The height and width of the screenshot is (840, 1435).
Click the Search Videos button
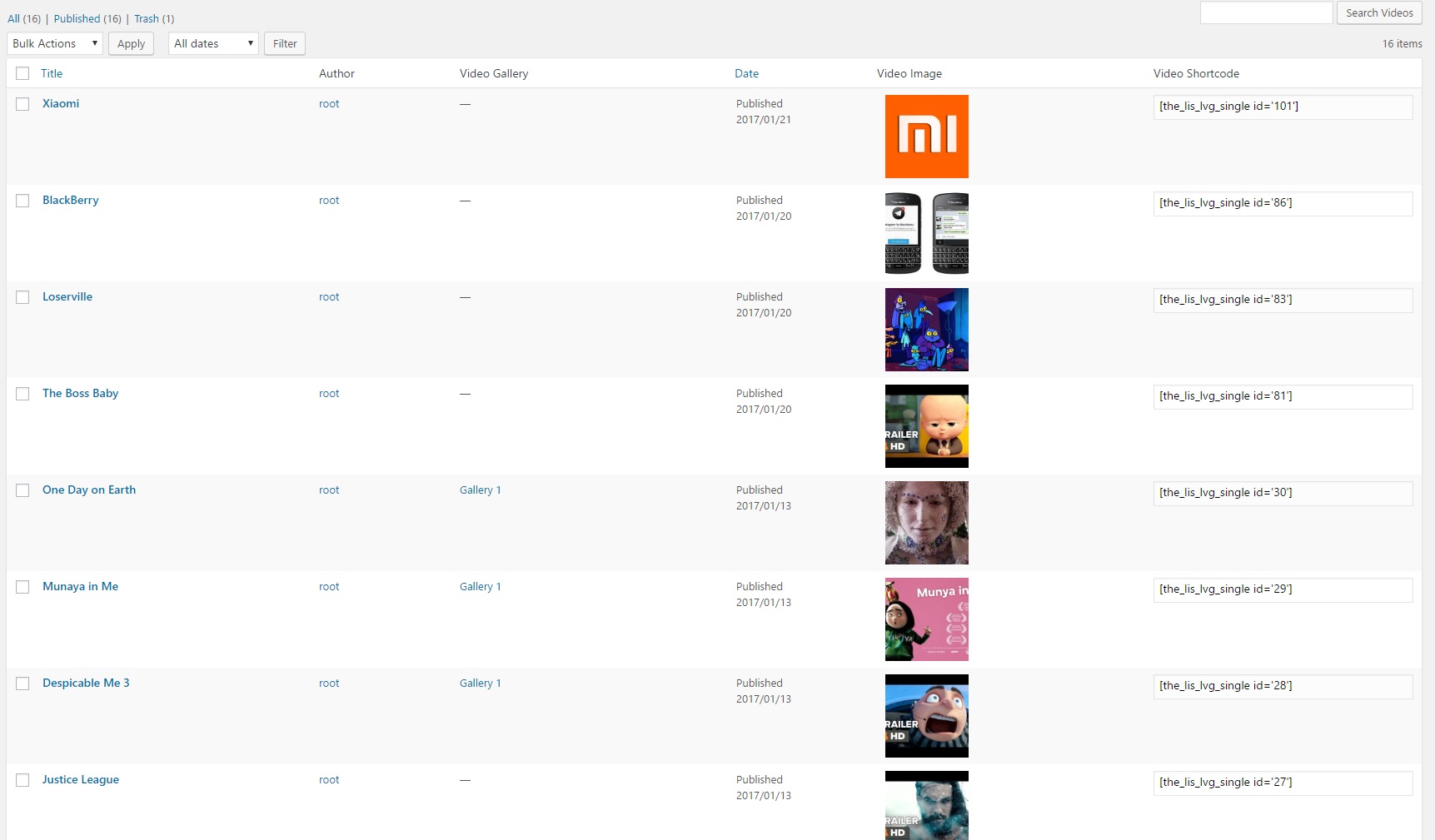[1379, 12]
